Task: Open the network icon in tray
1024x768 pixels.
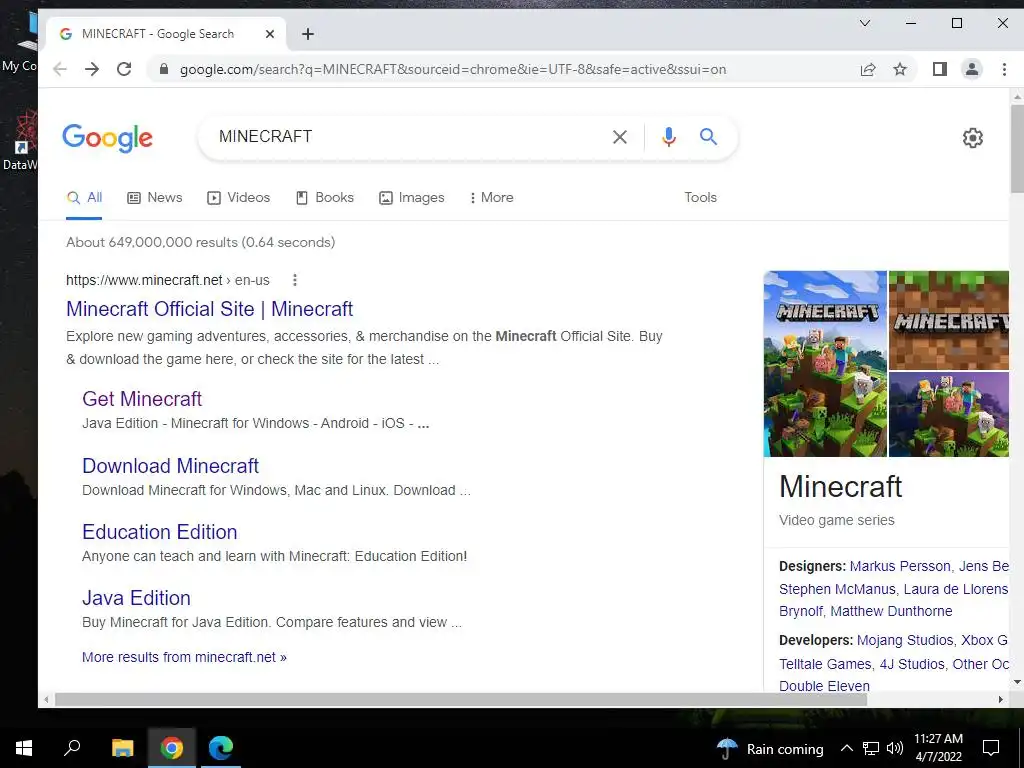Action: point(871,748)
